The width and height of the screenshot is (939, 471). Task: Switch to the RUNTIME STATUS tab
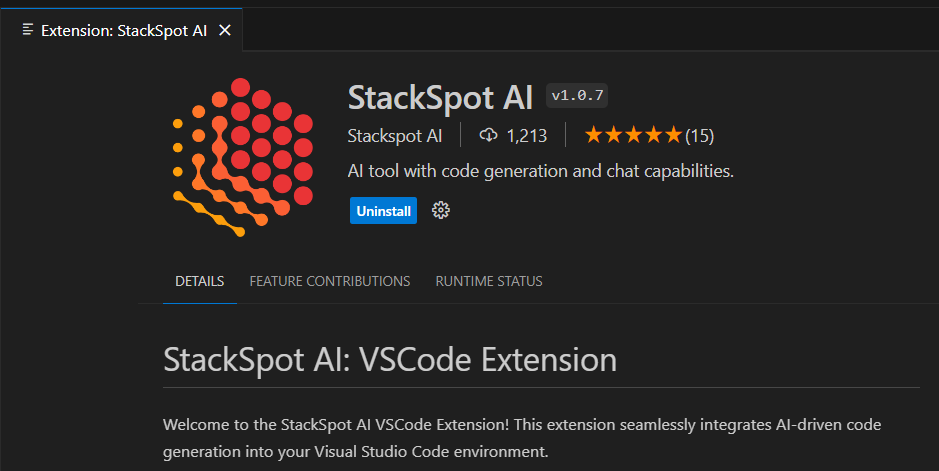tap(489, 281)
